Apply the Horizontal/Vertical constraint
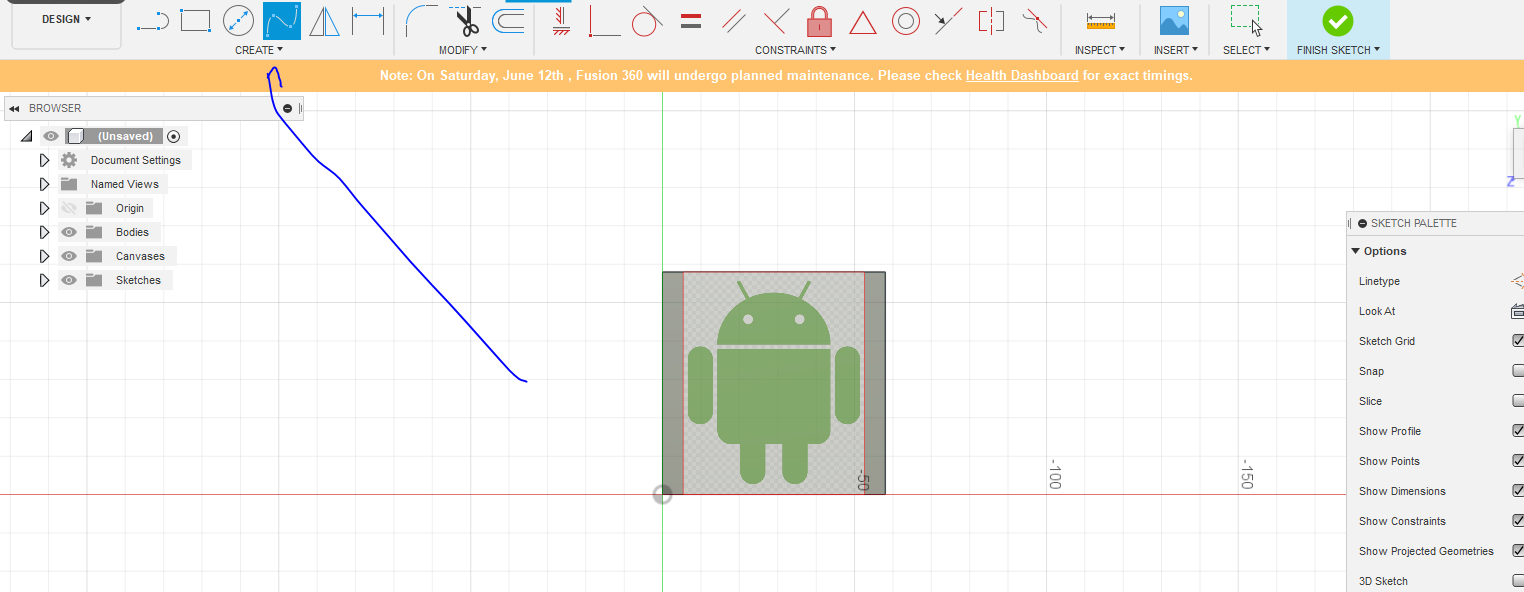This screenshot has width=1524, height=592. coord(562,20)
